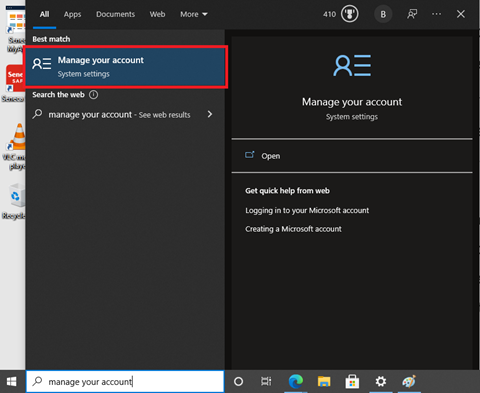Open Settings gear on taskbar
Viewport: 480px width, 393px height.
[x=381, y=381]
